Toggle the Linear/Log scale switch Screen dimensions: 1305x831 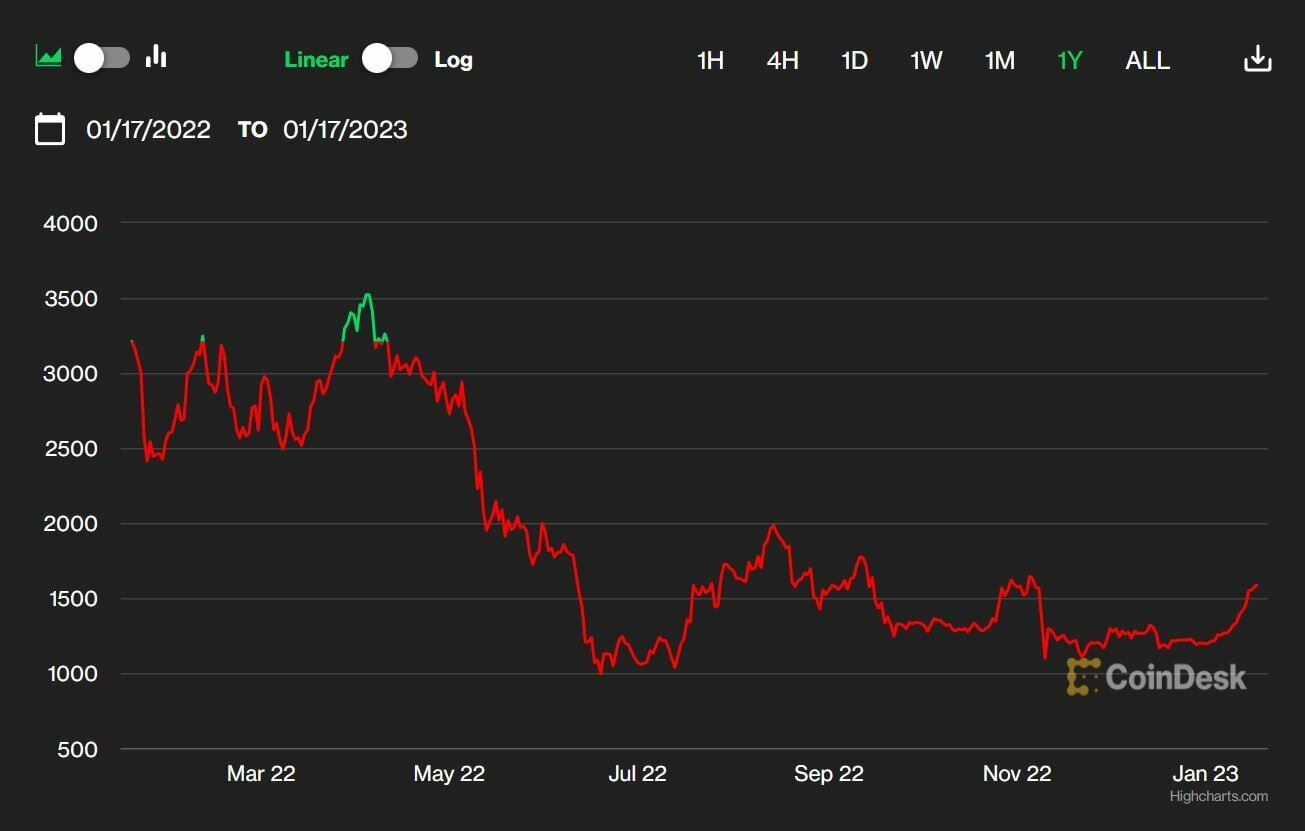tap(390, 58)
